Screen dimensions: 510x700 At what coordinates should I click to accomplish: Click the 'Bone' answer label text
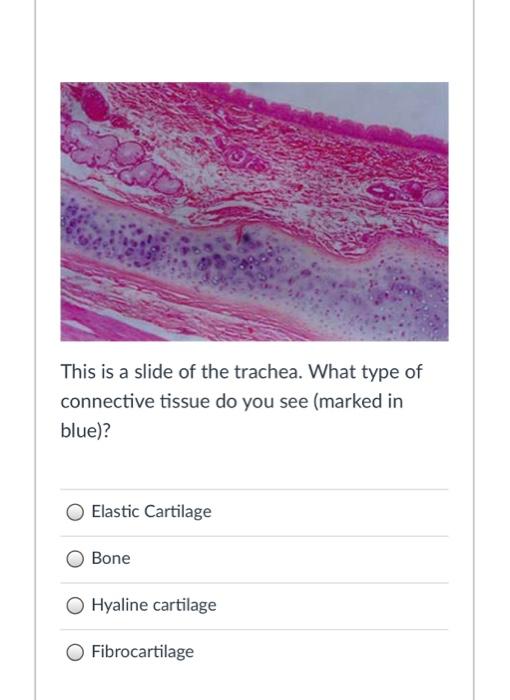pos(111,558)
